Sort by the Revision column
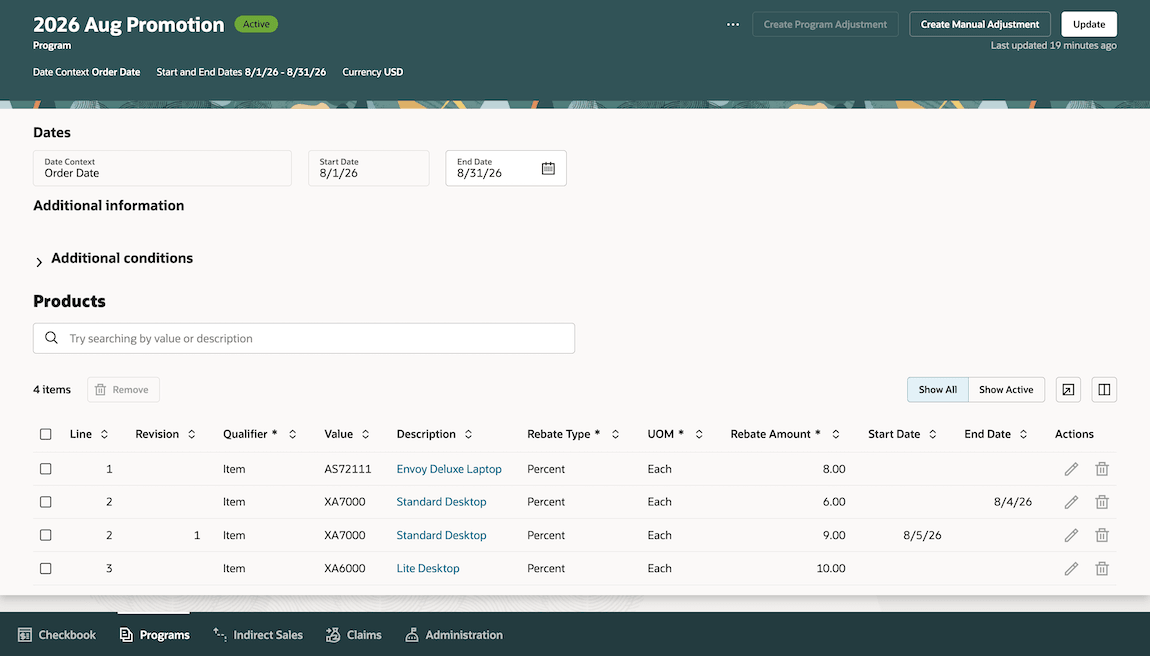Image resolution: width=1150 pixels, height=656 pixels. pos(191,434)
